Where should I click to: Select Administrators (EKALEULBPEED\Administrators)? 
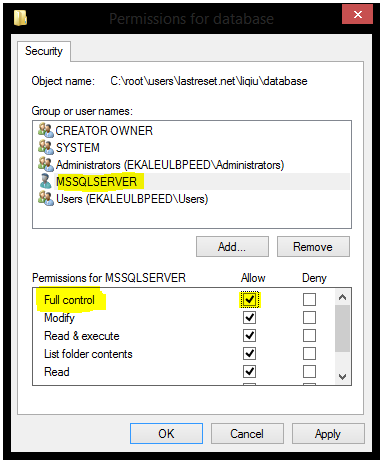(x=170, y=165)
